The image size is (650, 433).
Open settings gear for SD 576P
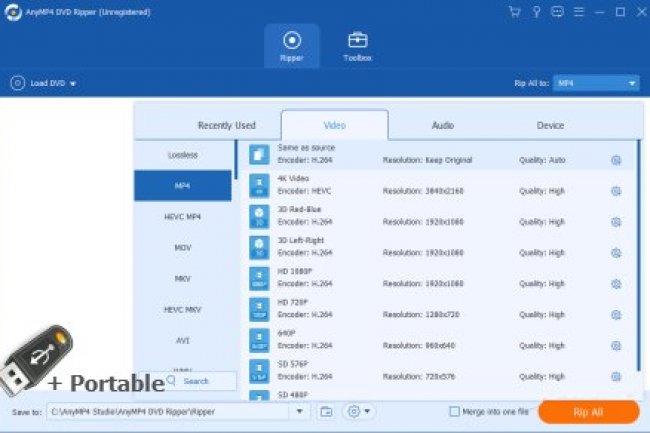[616, 377]
